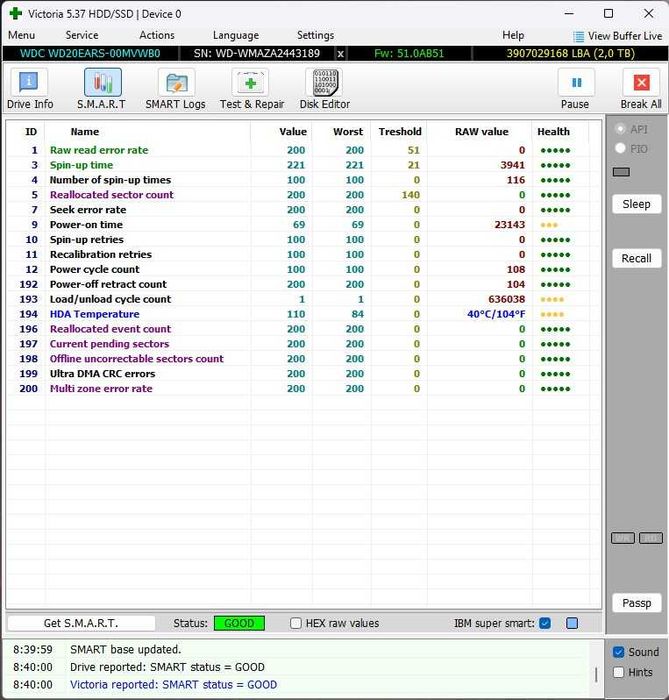Click the green GOOD status indicator
This screenshot has height=700, width=669.
point(239,623)
